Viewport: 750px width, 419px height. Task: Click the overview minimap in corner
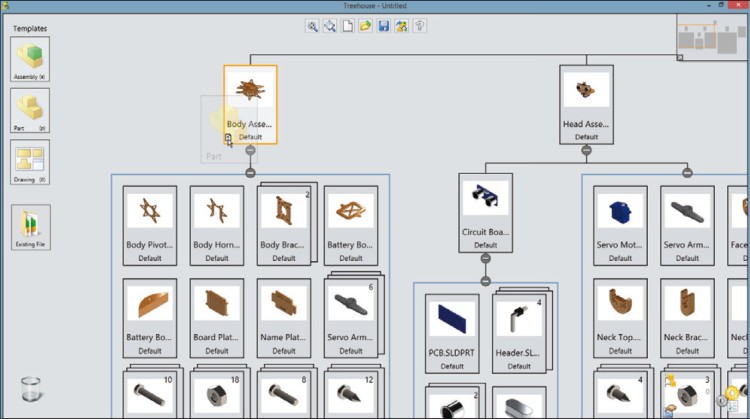pyautogui.click(x=711, y=39)
